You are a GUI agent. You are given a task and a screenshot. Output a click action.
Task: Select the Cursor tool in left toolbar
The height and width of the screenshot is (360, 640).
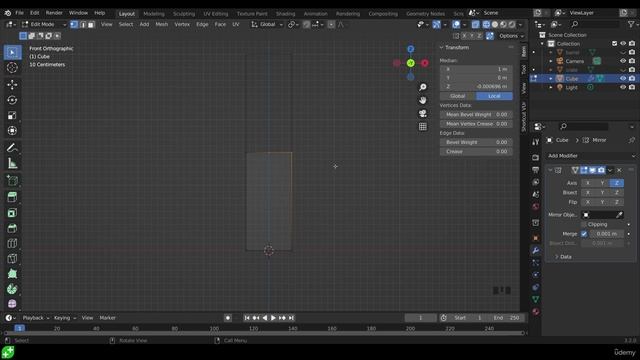point(12,68)
